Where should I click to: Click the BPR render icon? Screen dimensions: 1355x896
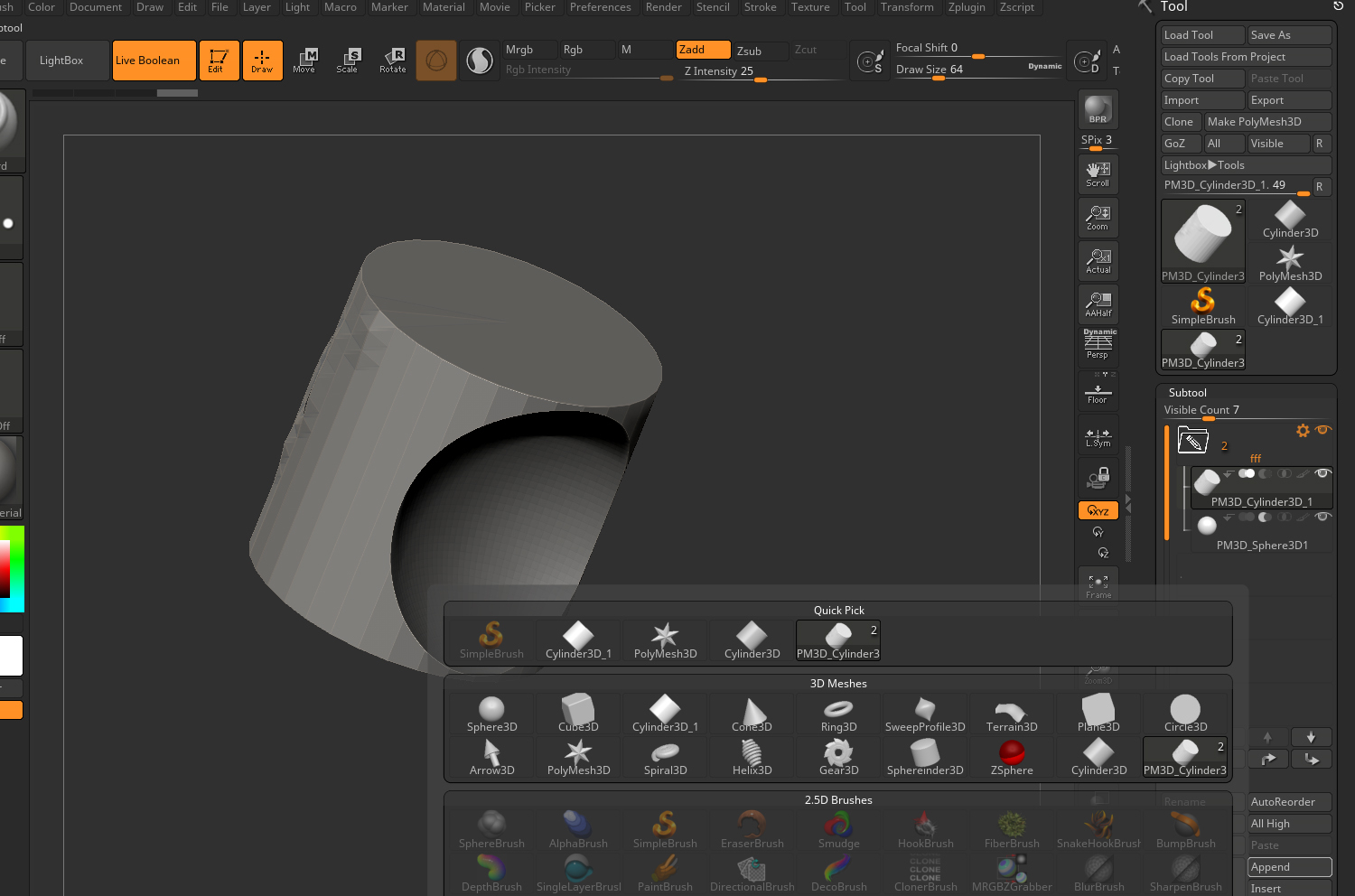(1098, 110)
